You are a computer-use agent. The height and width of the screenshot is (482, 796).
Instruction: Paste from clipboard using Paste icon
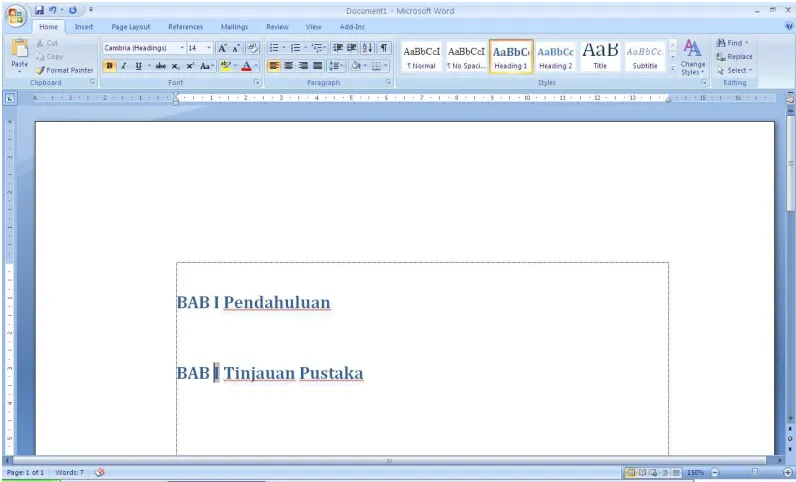[20, 49]
